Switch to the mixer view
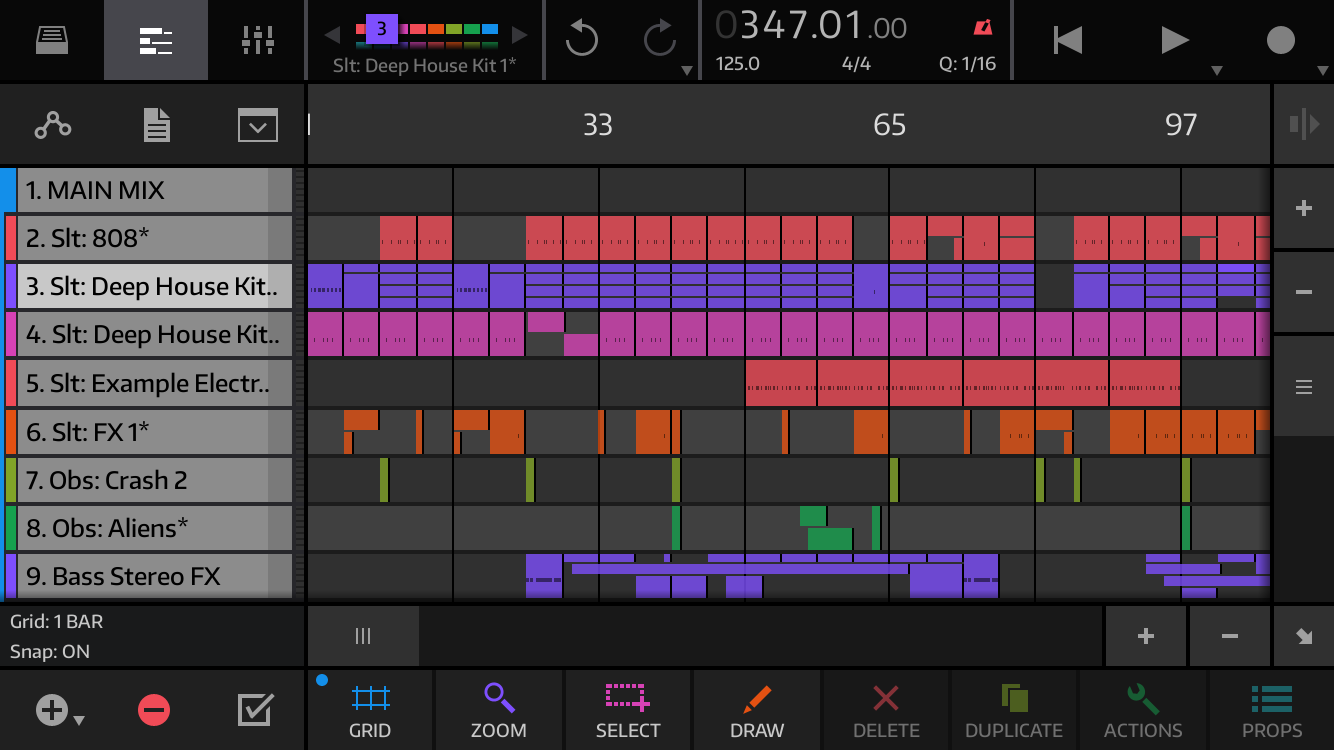The height and width of the screenshot is (750, 1334). click(x=257, y=40)
